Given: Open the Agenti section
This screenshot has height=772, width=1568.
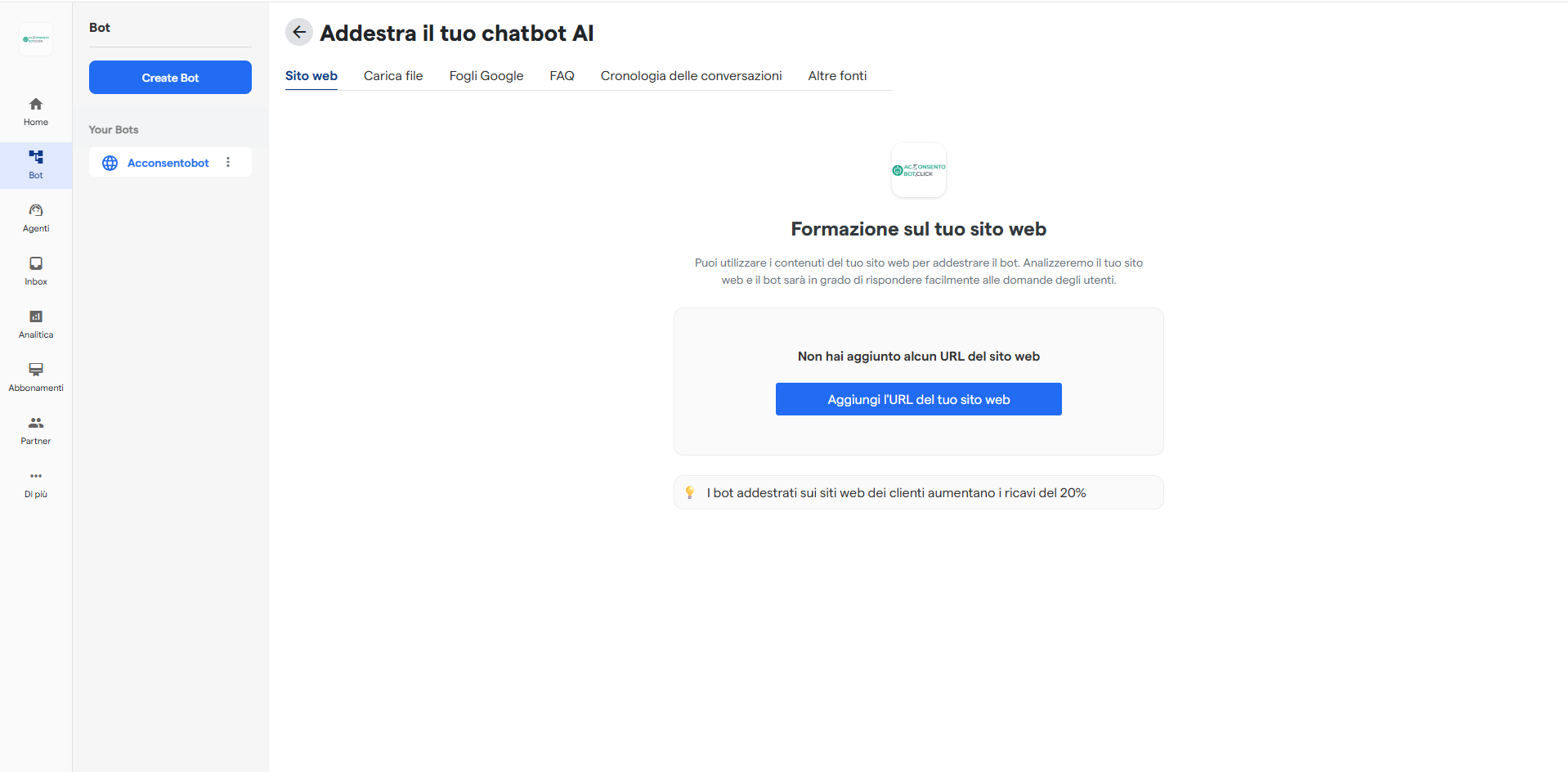Looking at the screenshot, I should pyautogui.click(x=35, y=217).
